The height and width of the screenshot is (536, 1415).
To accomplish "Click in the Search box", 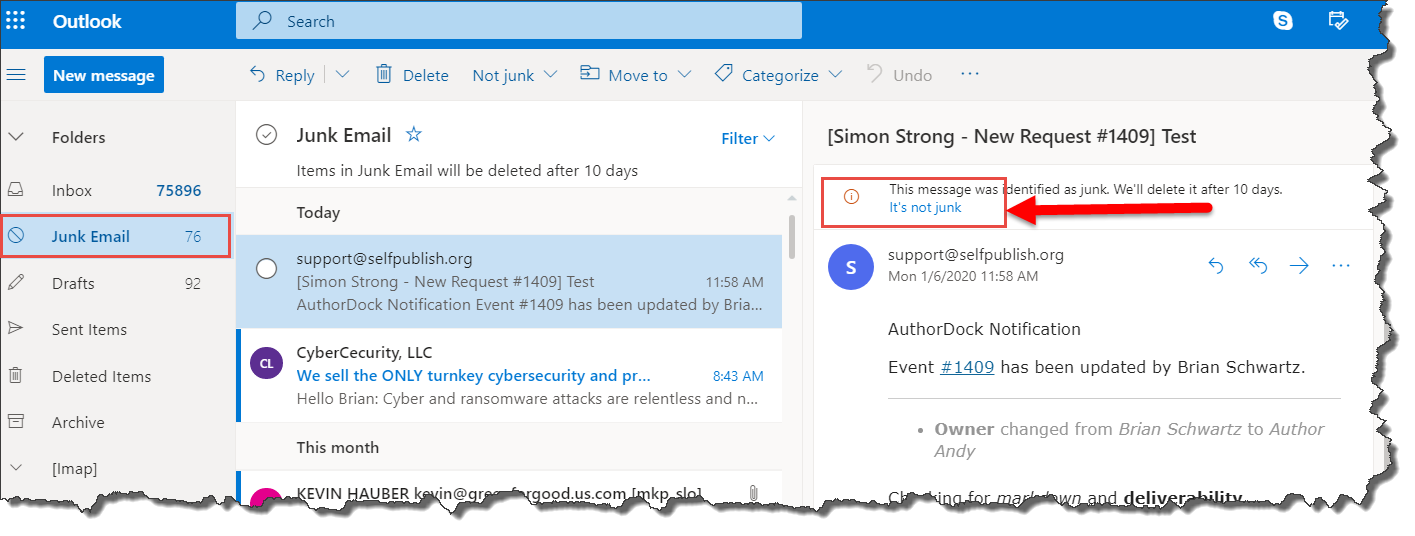I will coord(519,21).
